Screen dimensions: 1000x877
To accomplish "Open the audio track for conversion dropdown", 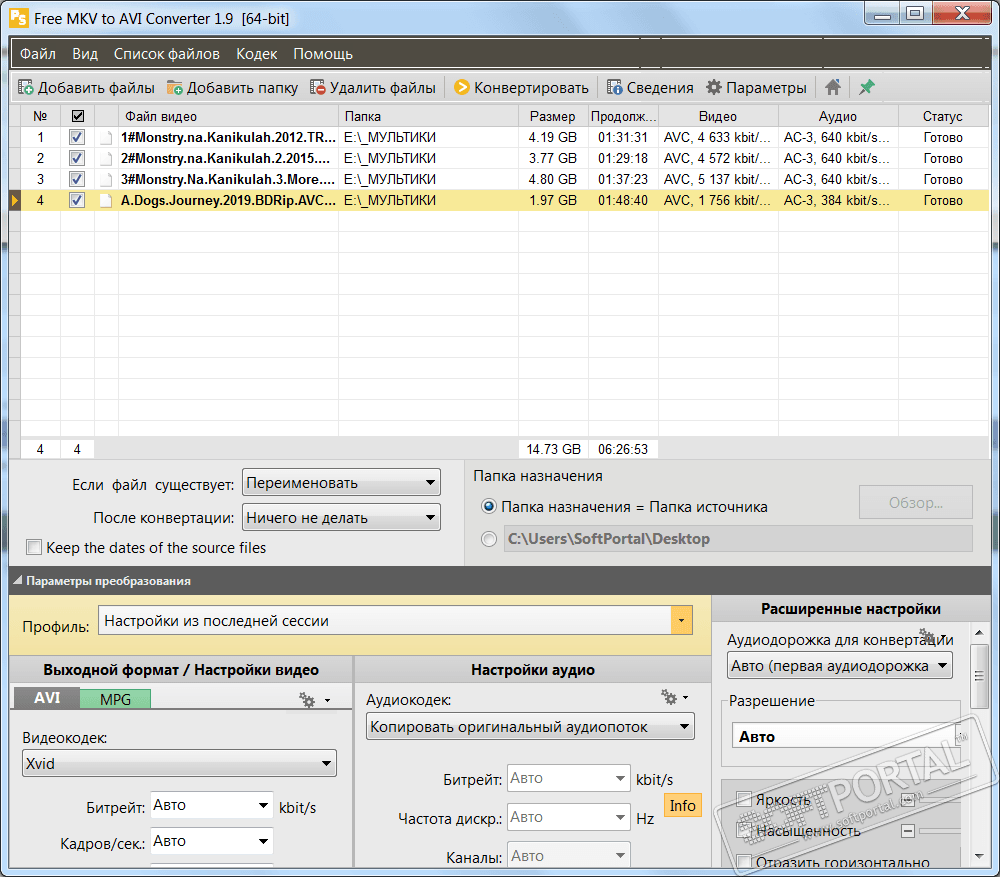I will point(840,667).
